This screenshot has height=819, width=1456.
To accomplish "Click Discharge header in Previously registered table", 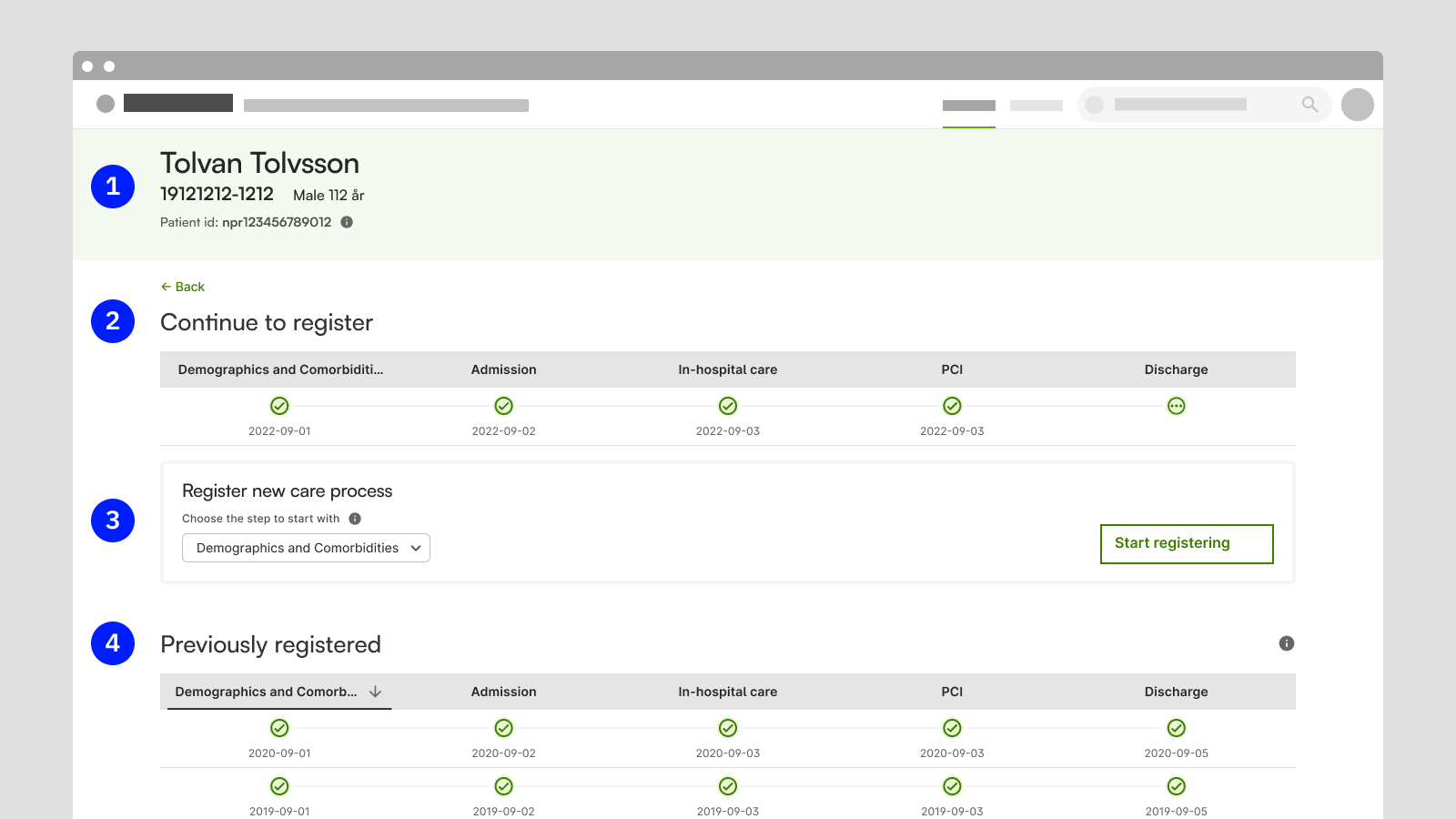I will [1177, 692].
